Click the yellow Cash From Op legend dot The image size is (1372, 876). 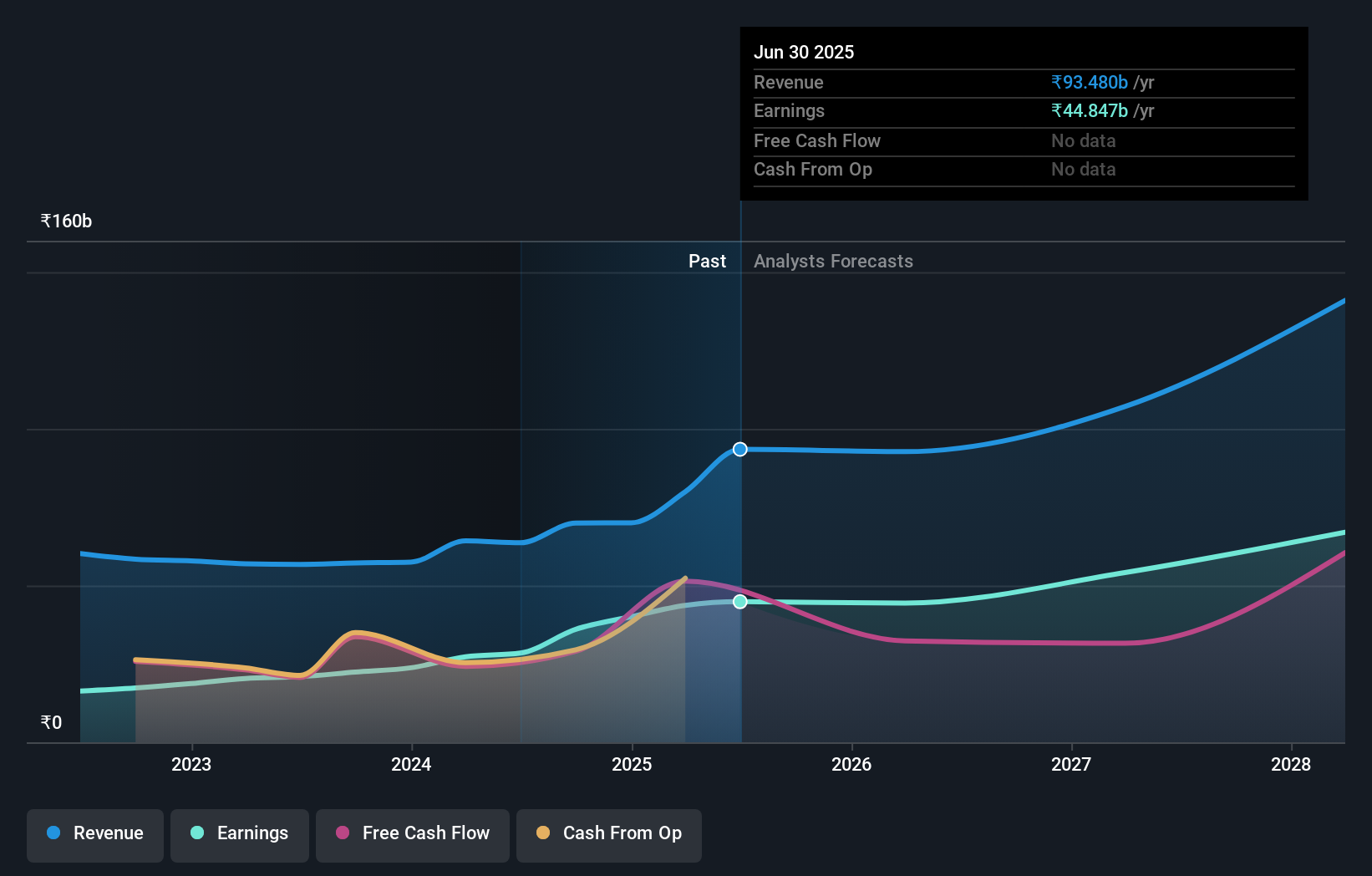coord(544,833)
